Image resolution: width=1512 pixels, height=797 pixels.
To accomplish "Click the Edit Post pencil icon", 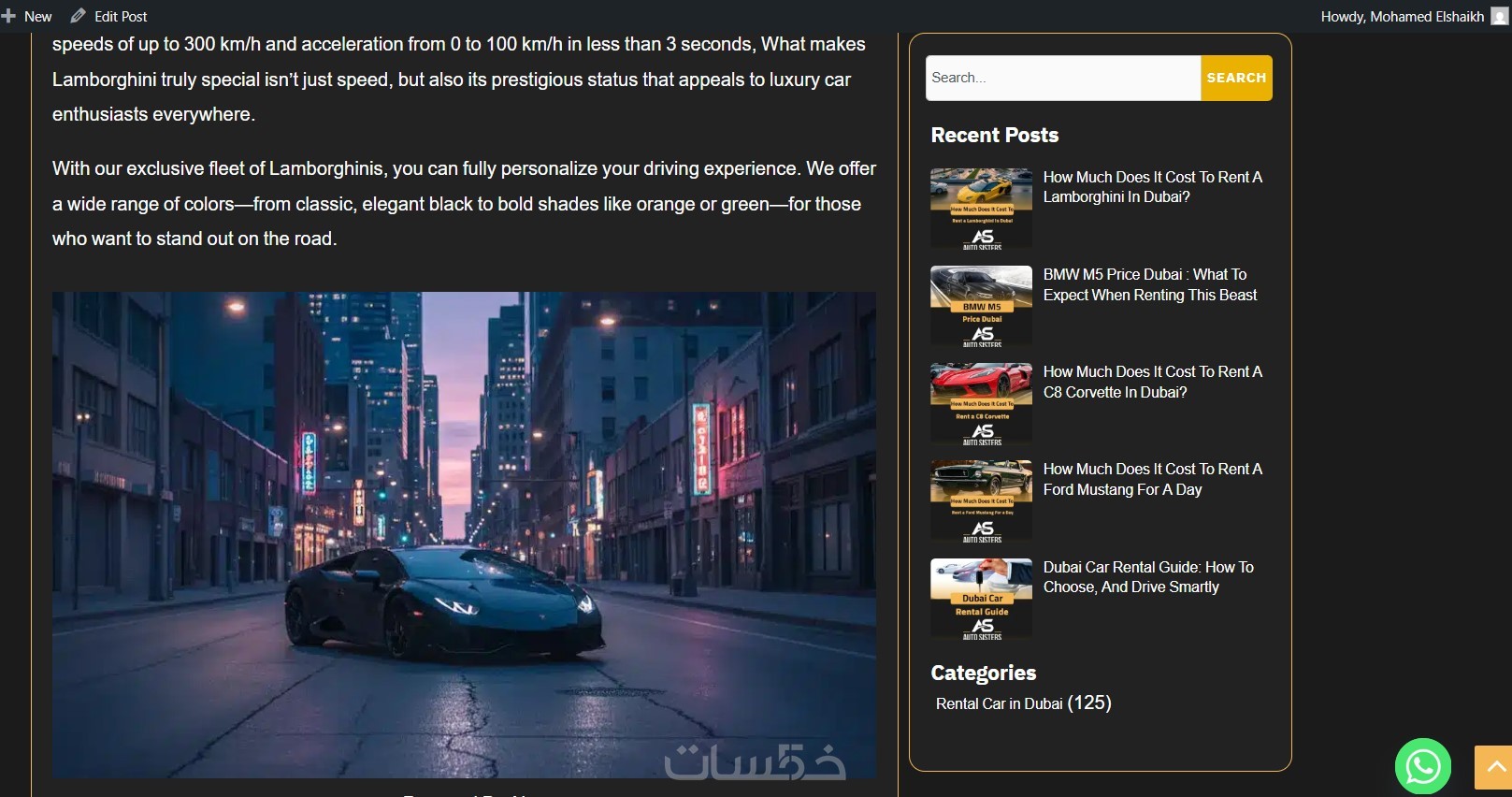I will click(x=79, y=16).
